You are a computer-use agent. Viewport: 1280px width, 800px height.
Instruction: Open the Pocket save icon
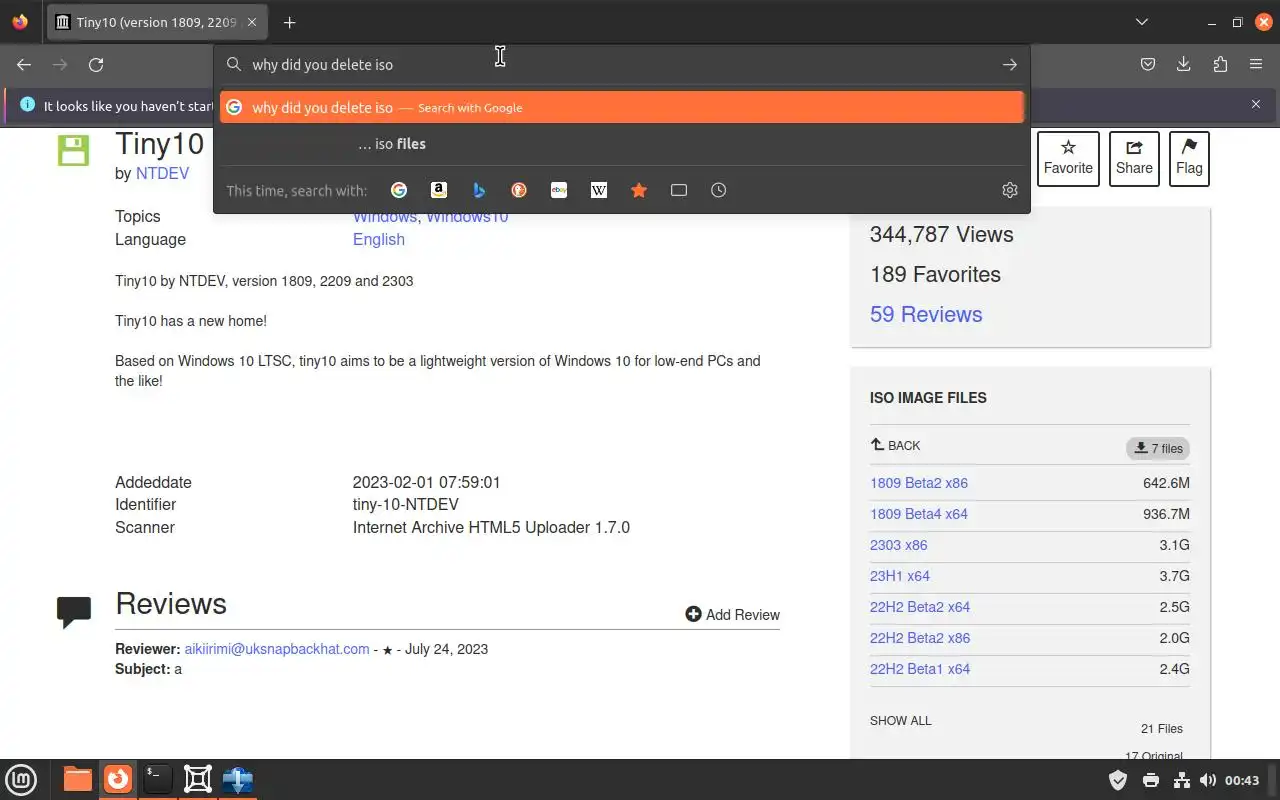1148,65
